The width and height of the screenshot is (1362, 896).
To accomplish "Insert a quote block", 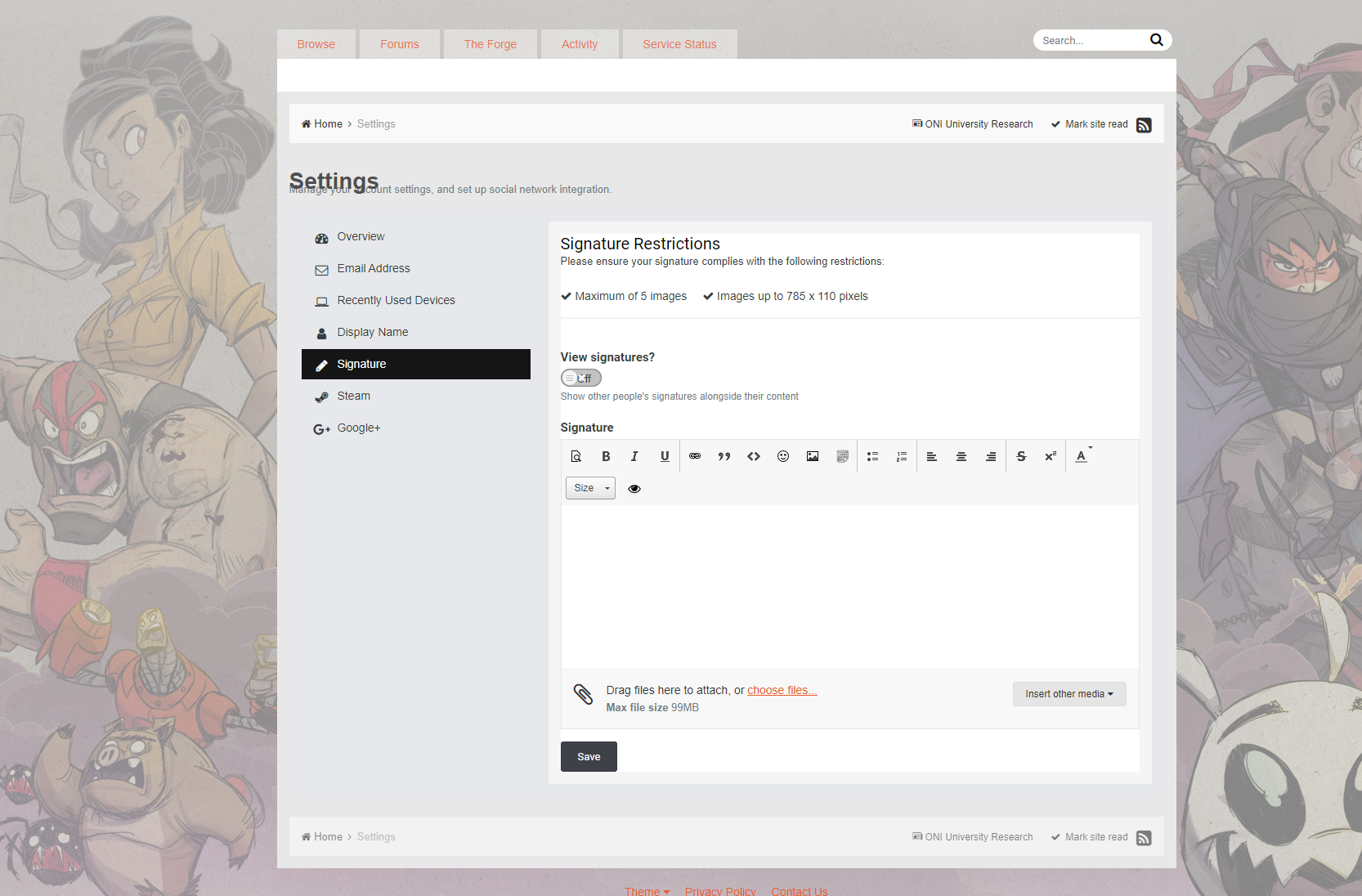I will [x=724, y=456].
